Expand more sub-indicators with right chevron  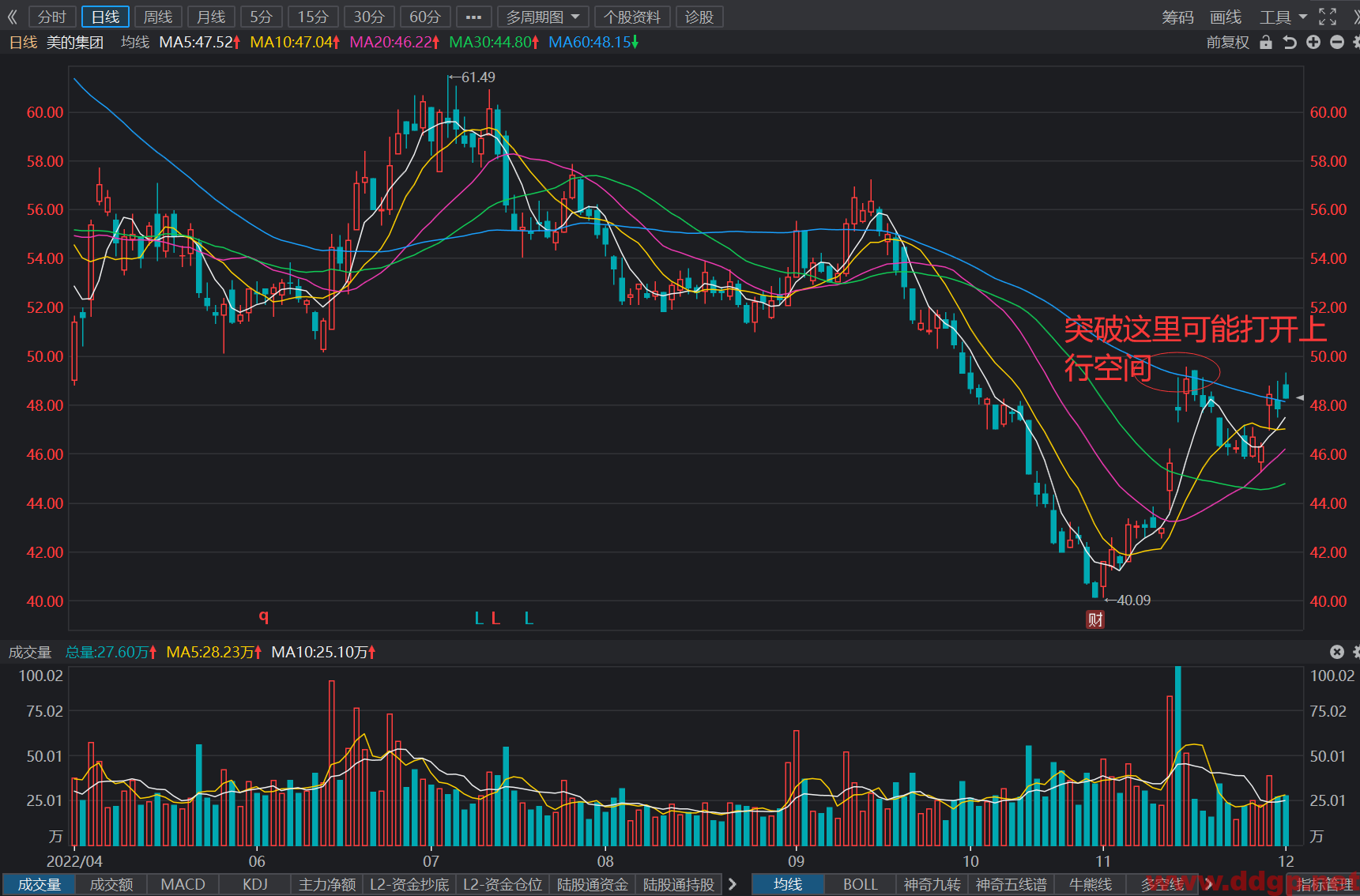733,884
